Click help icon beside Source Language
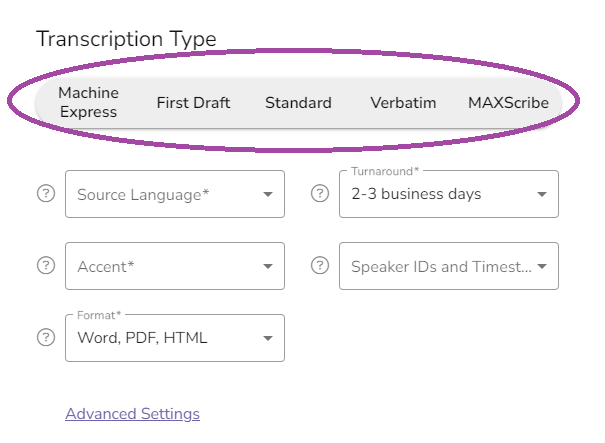Viewport: 605px width, 443px height. point(46,193)
